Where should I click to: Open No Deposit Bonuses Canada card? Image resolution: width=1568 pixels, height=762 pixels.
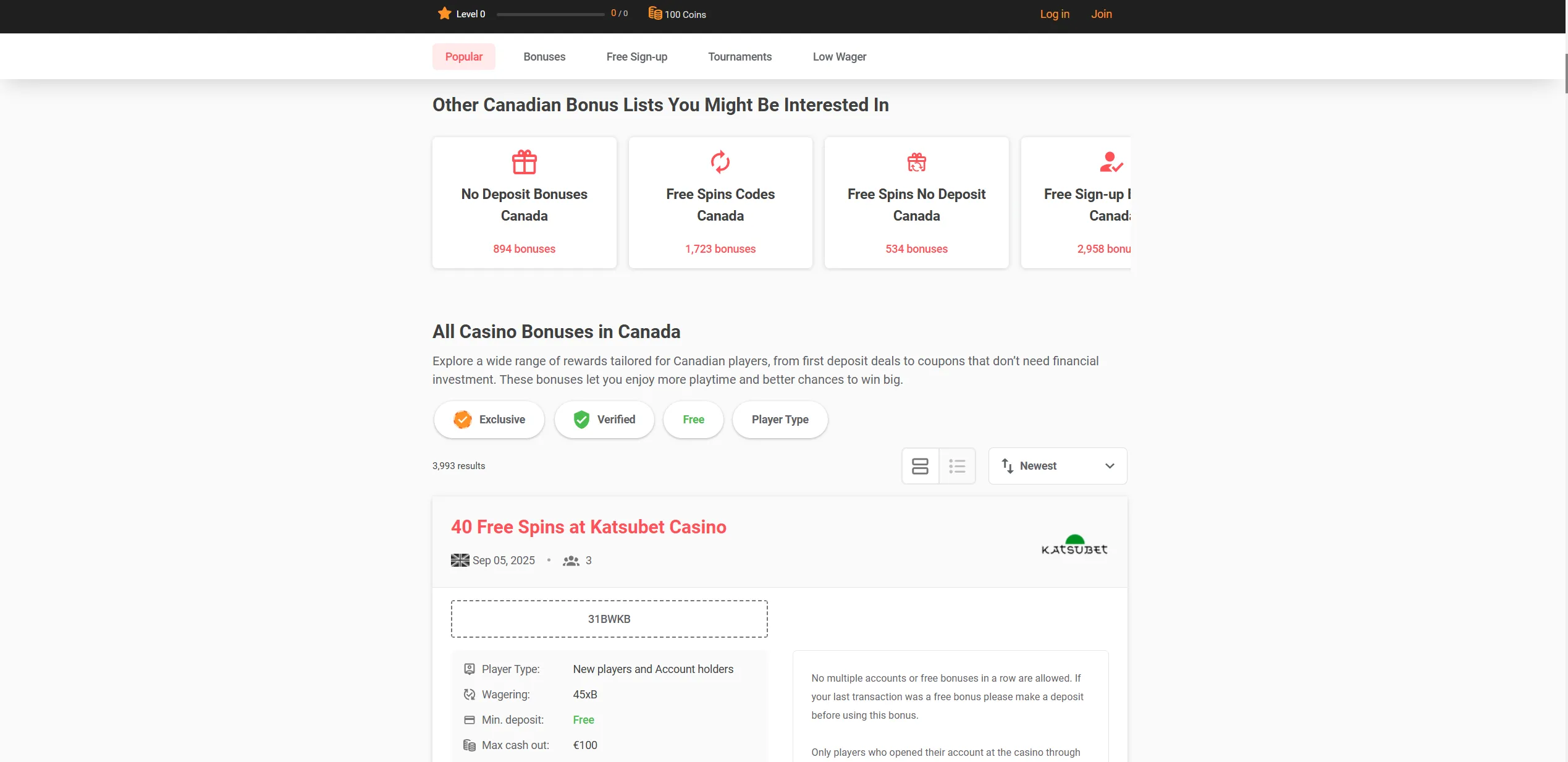524,203
